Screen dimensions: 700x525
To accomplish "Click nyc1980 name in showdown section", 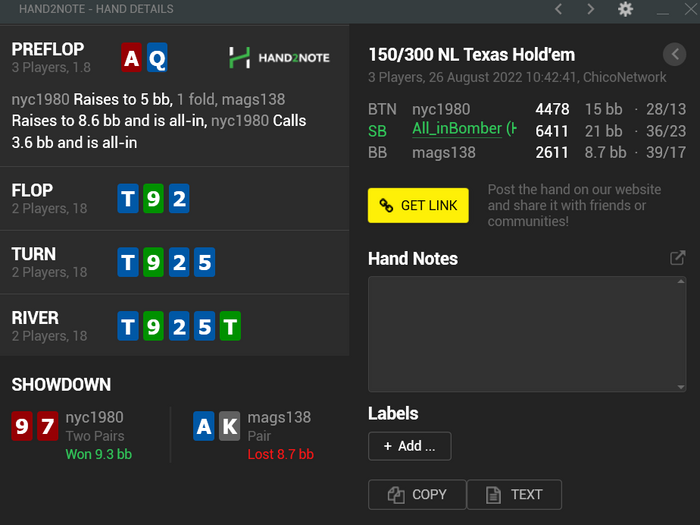I will (x=95, y=417).
